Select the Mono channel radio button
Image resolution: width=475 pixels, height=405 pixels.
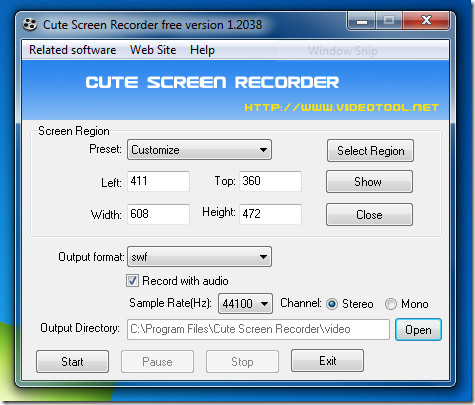[391, 304]
